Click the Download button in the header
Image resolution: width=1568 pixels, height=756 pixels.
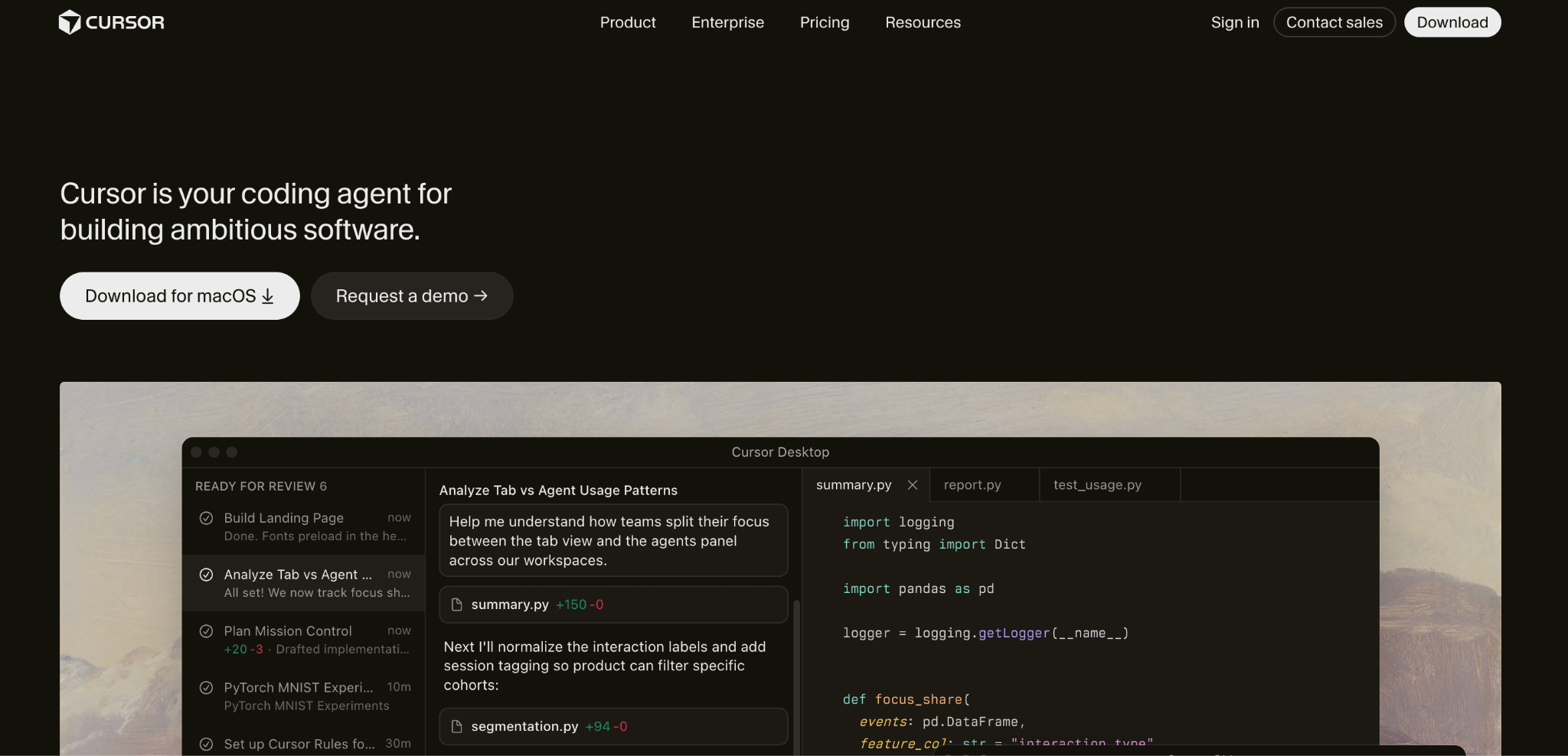(1452, 22)
